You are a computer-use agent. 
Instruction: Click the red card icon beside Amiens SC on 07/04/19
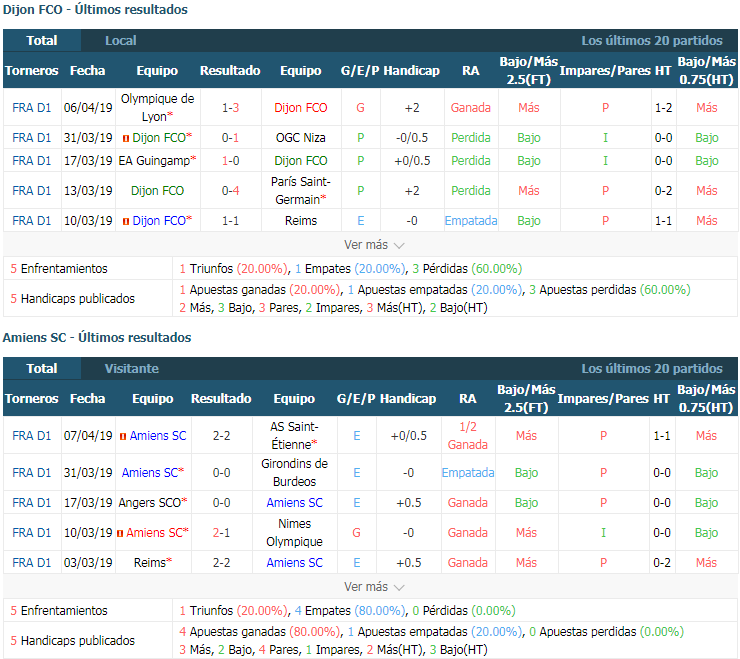pos(123,436)
